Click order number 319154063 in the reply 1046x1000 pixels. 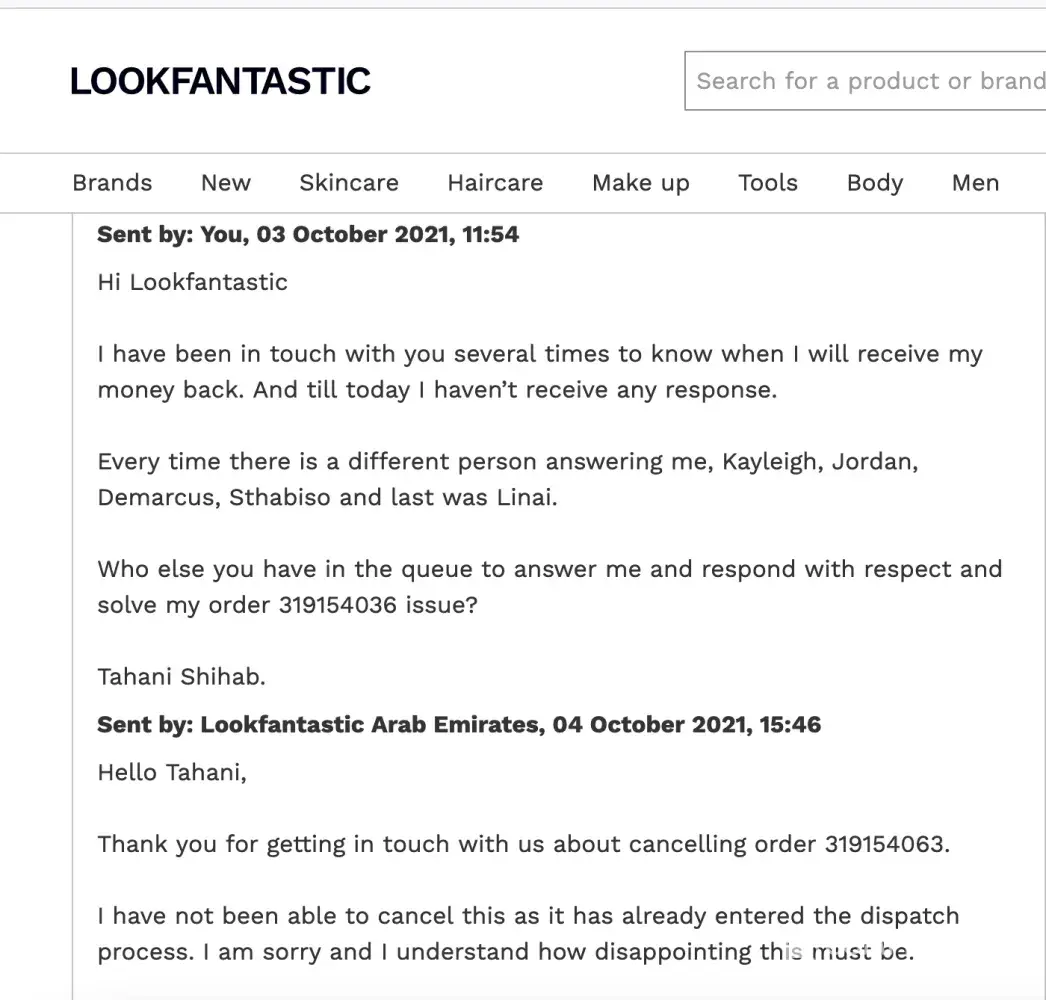(884, 844)
